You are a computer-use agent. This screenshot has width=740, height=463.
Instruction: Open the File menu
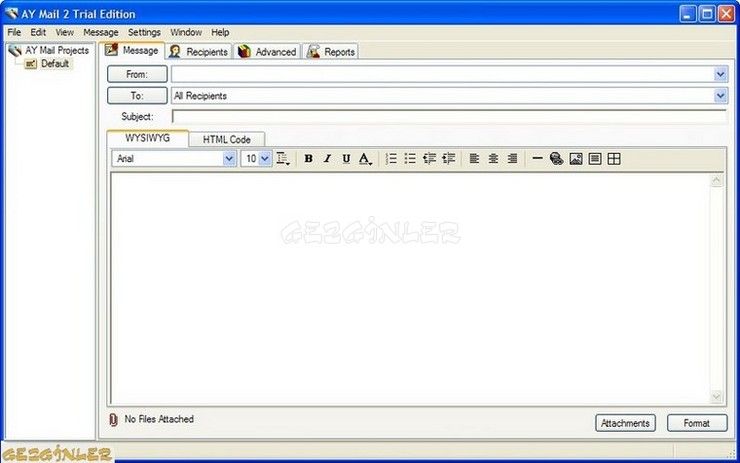tap(14, 32)
